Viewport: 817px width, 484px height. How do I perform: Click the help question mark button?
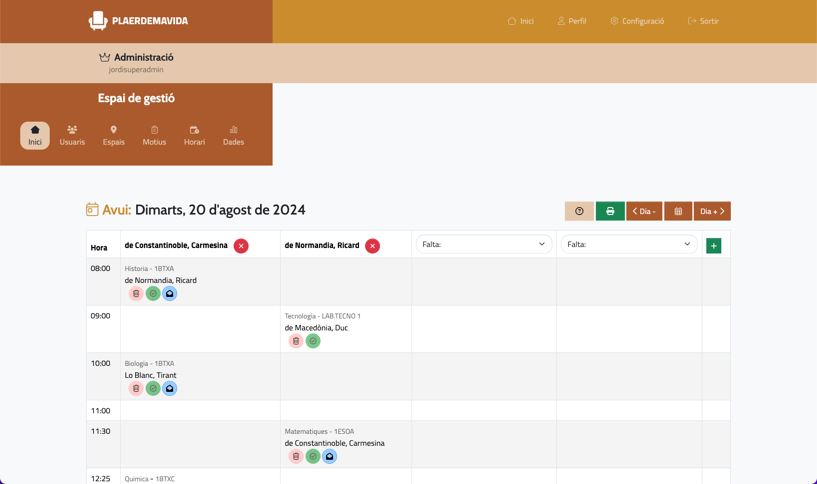point(579,211)
